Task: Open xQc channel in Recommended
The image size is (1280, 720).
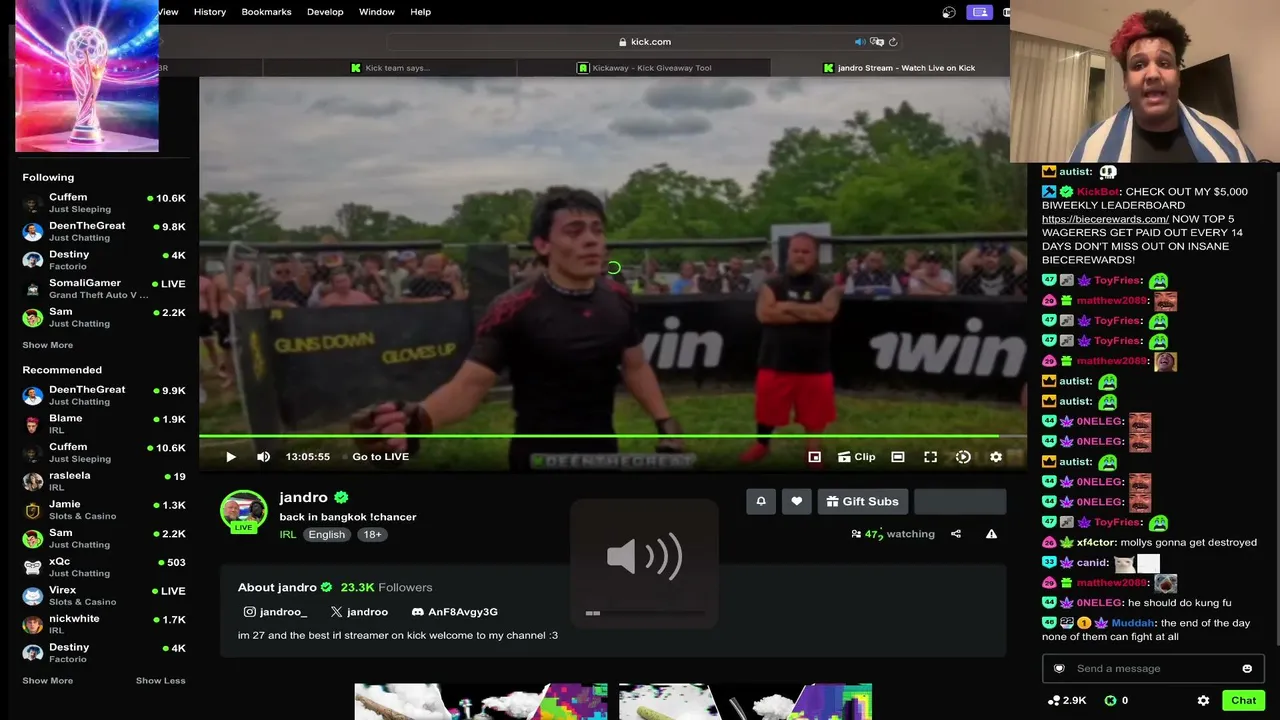Action: click(x=104, y=567)
